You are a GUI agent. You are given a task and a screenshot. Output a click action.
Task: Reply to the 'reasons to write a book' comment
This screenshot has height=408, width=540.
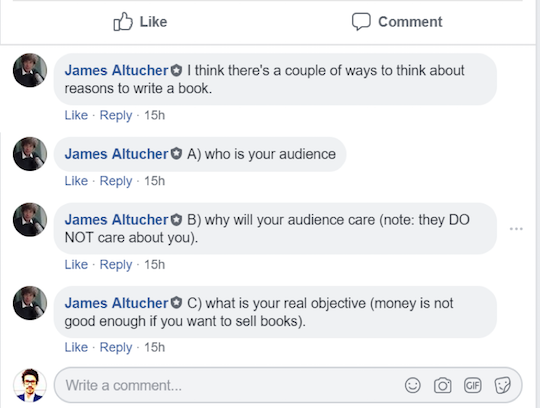[x=116, y=115]
